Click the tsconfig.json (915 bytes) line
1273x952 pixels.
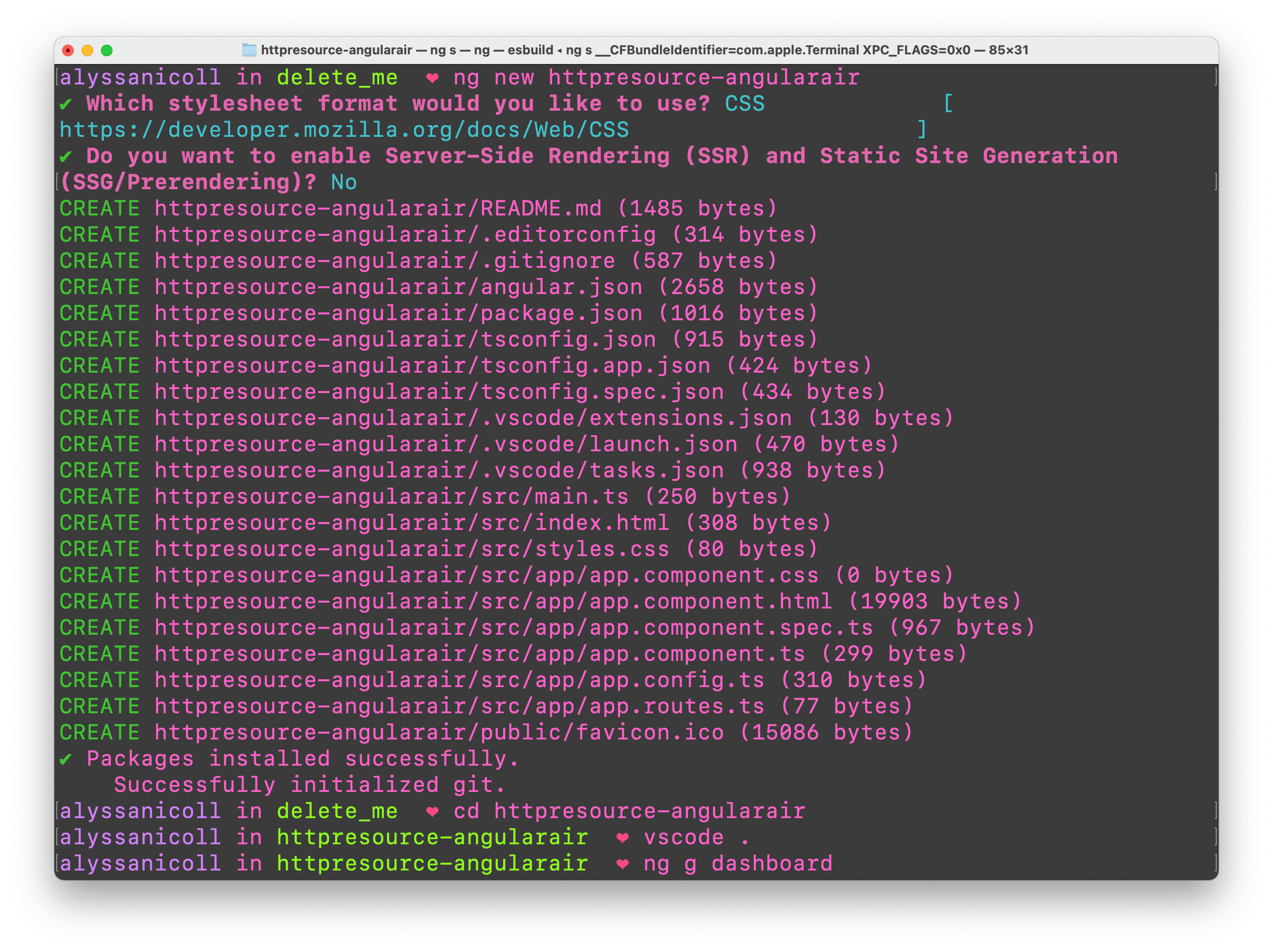439,339
